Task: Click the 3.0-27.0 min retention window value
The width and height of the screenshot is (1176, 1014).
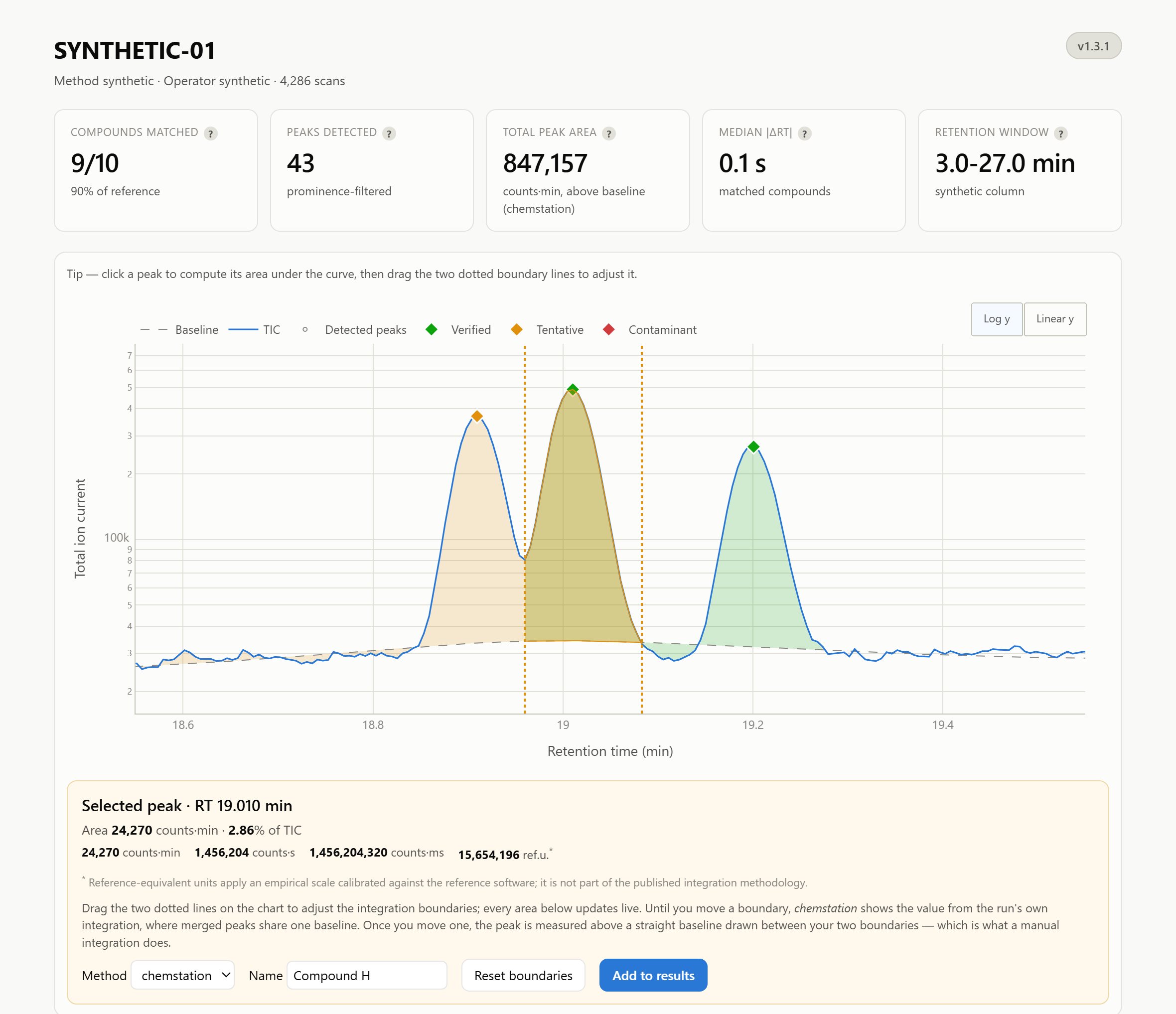Action: coord(1005,163)
